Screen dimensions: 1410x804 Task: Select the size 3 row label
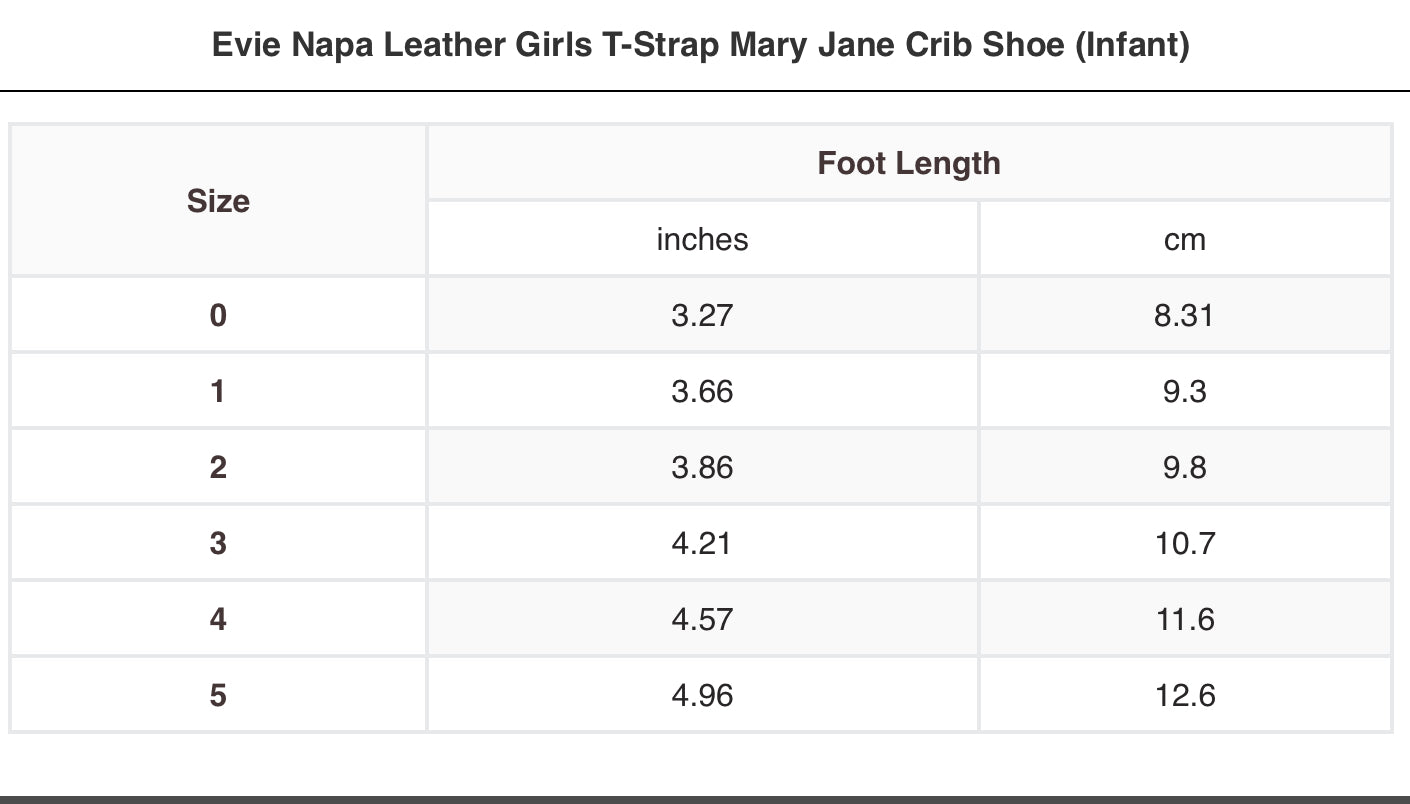pyautogui.click(x=218, y=543)
